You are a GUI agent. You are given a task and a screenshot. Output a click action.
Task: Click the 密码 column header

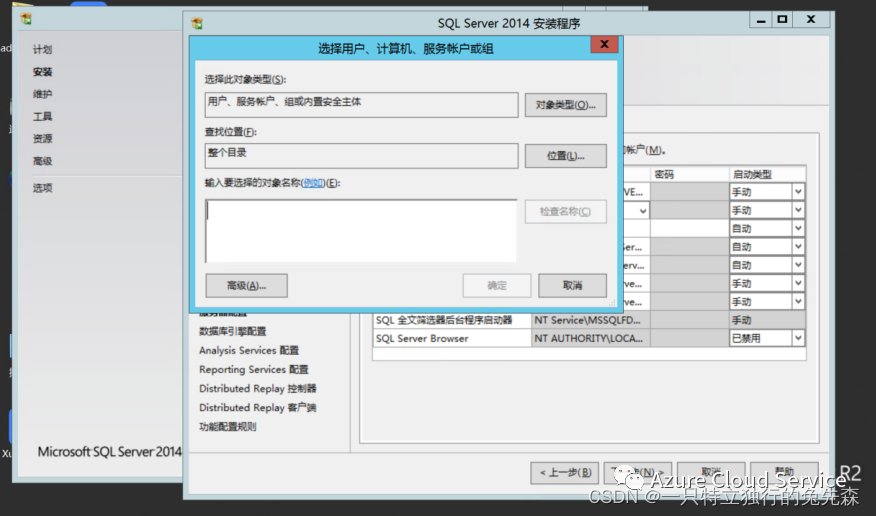point(689,174)
